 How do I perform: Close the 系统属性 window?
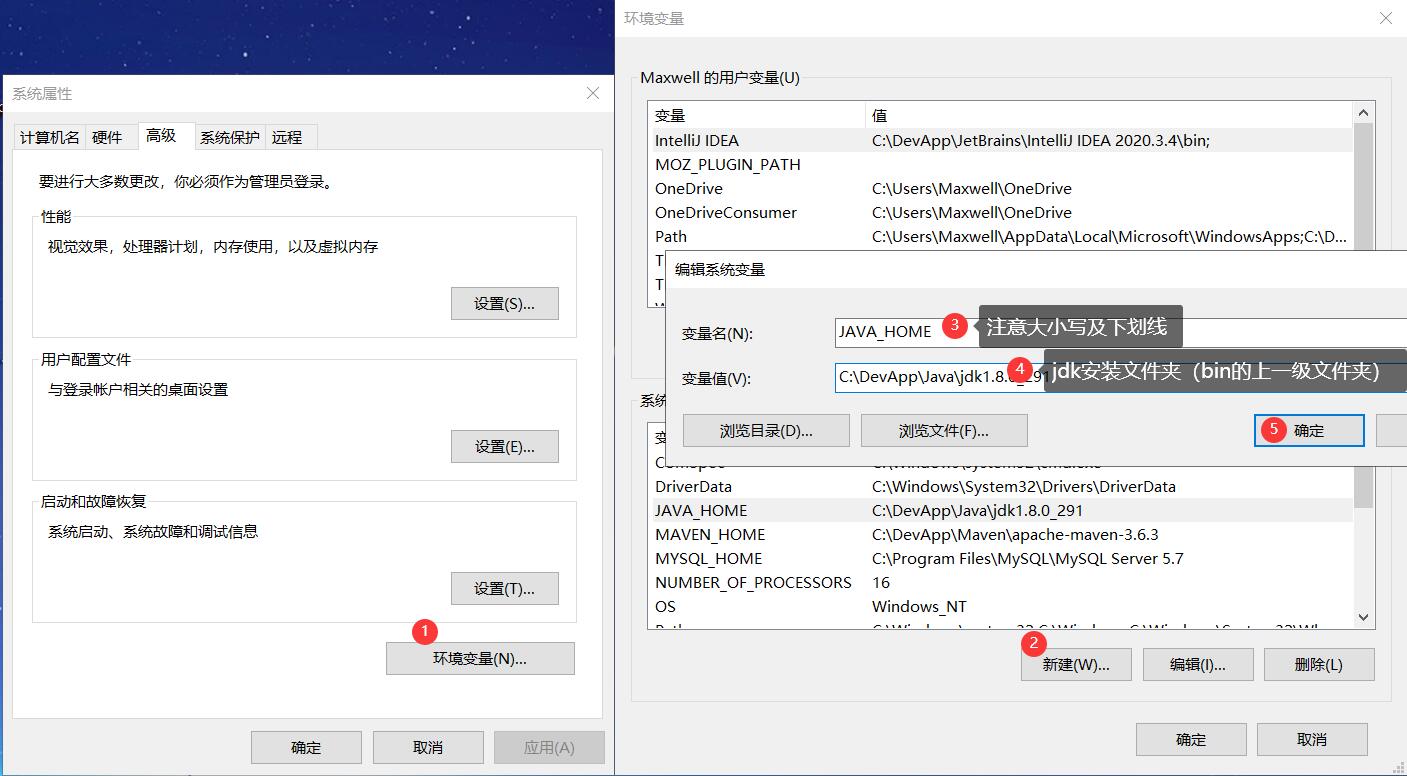[x=593, y=93]
